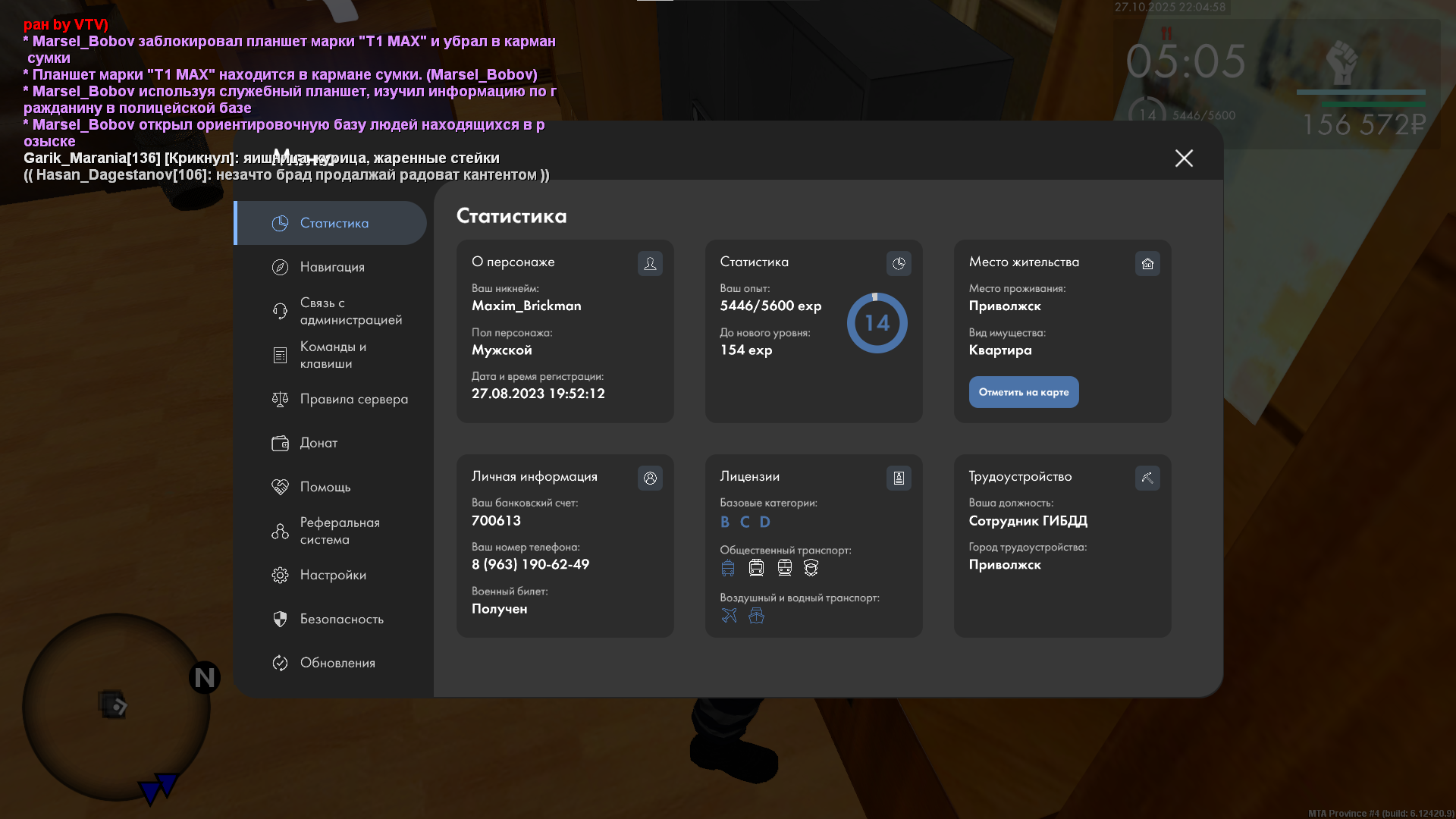The height and width of the screenshot is (819, 1456).
Task: Click the license category D letter
Action: pyautogui.click(x=764, y=522)
